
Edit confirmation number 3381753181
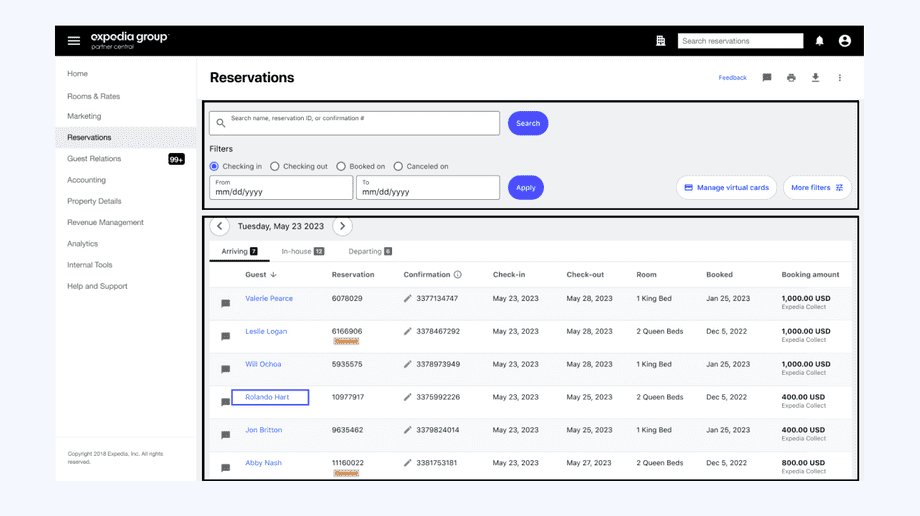(407, 463)
